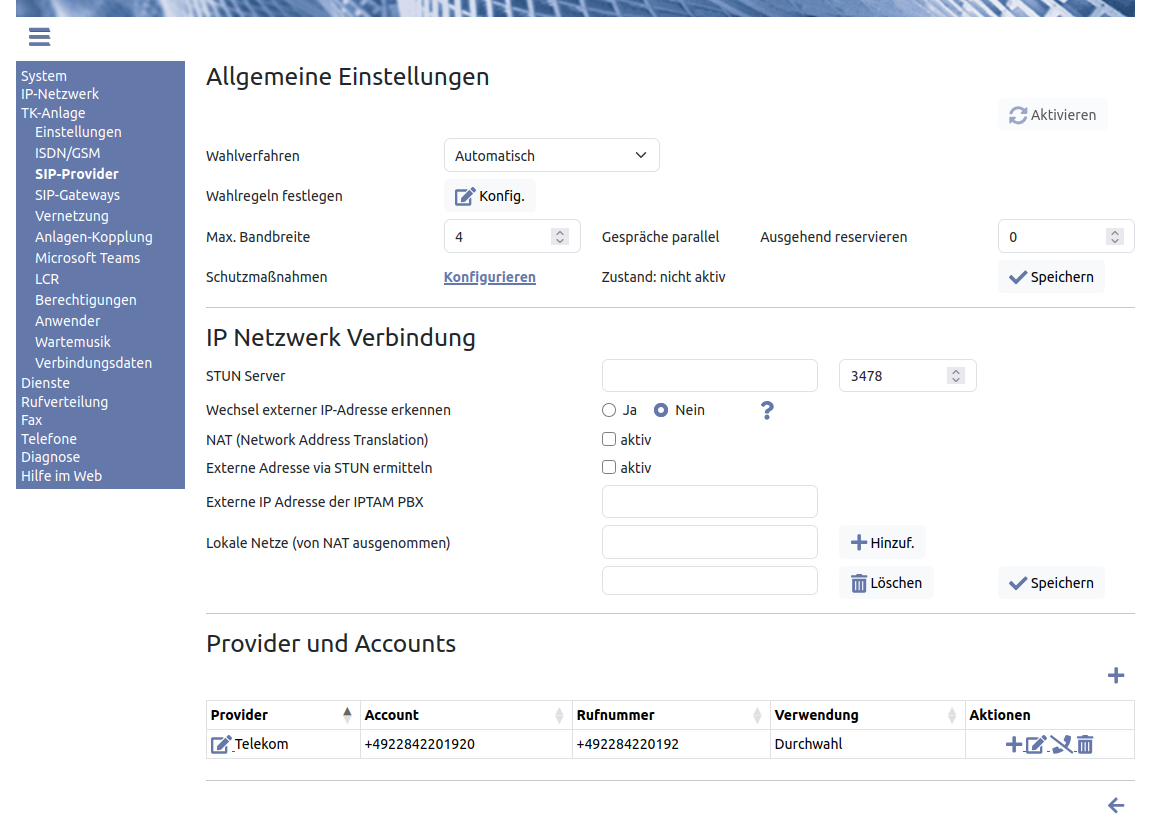
Task: Open the Diagnose menu item
Action: point(50,457)
